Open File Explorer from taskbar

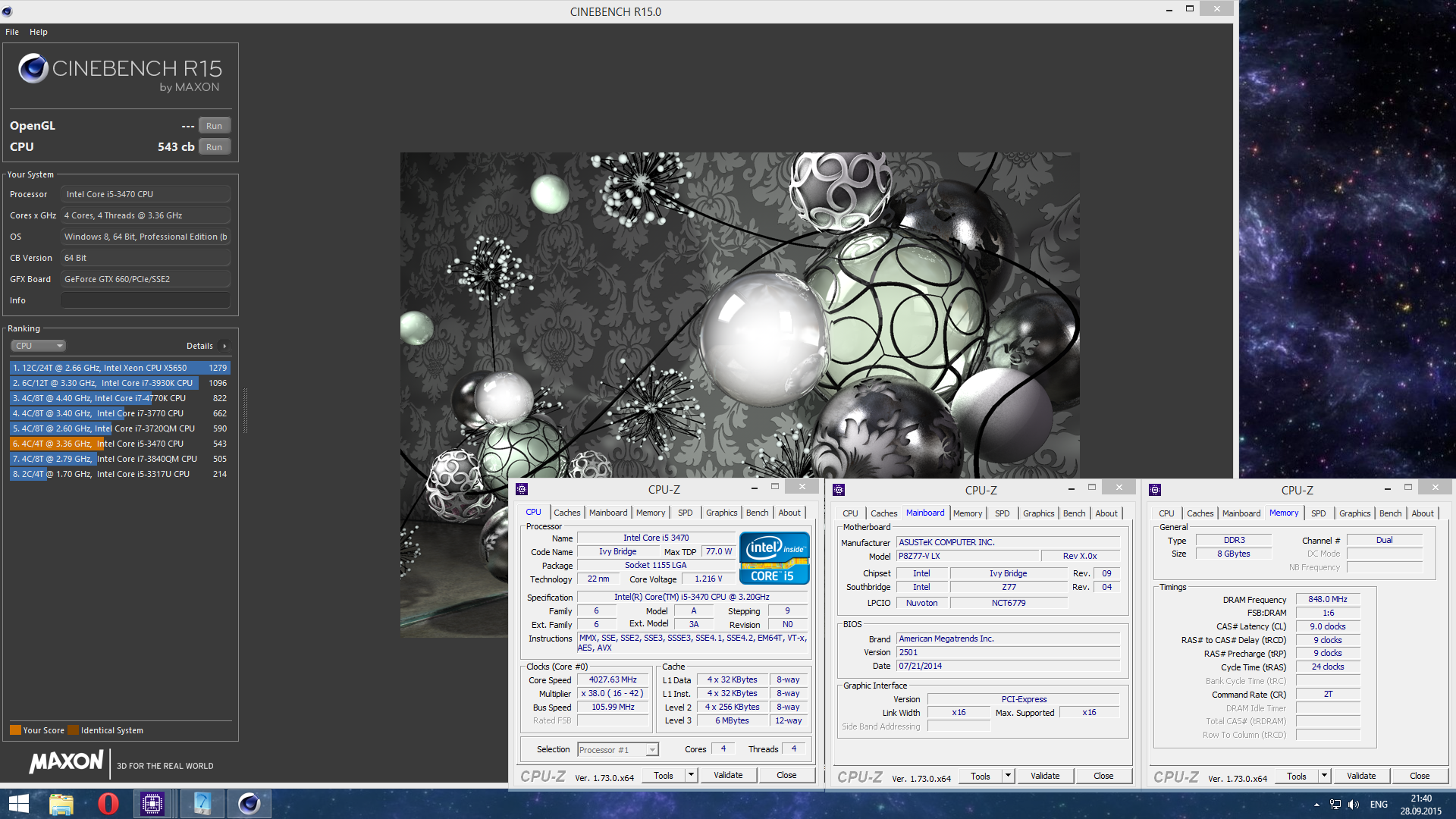pyautogui.click(x=61, y=804)
